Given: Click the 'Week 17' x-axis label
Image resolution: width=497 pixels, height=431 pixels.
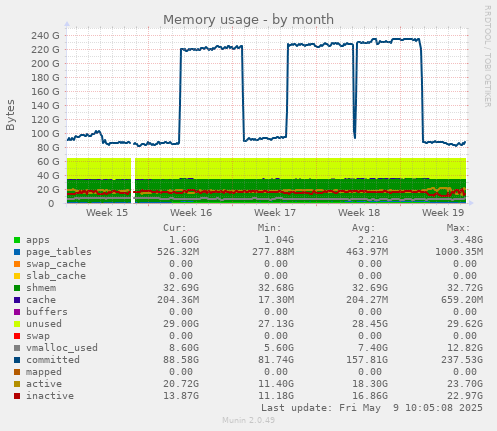Looking at the screenshot, I should (275, 213).
